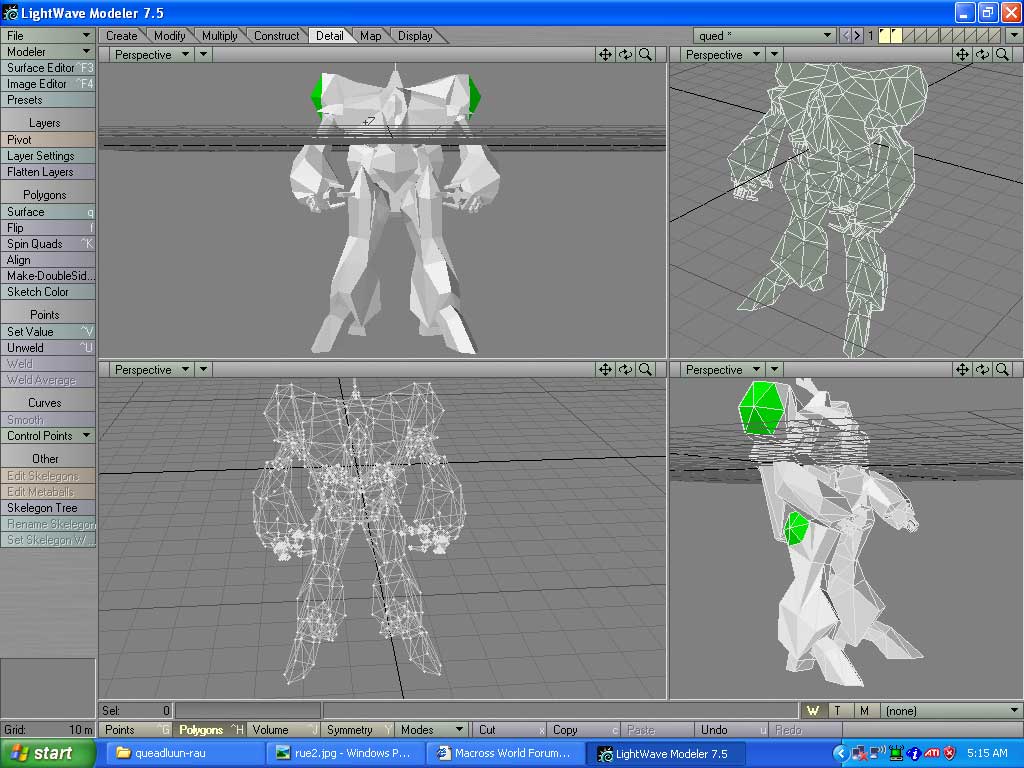Click the pan icon in the lower-right viewport
This screenshot has height=768, width=1024.
point(963,370)
